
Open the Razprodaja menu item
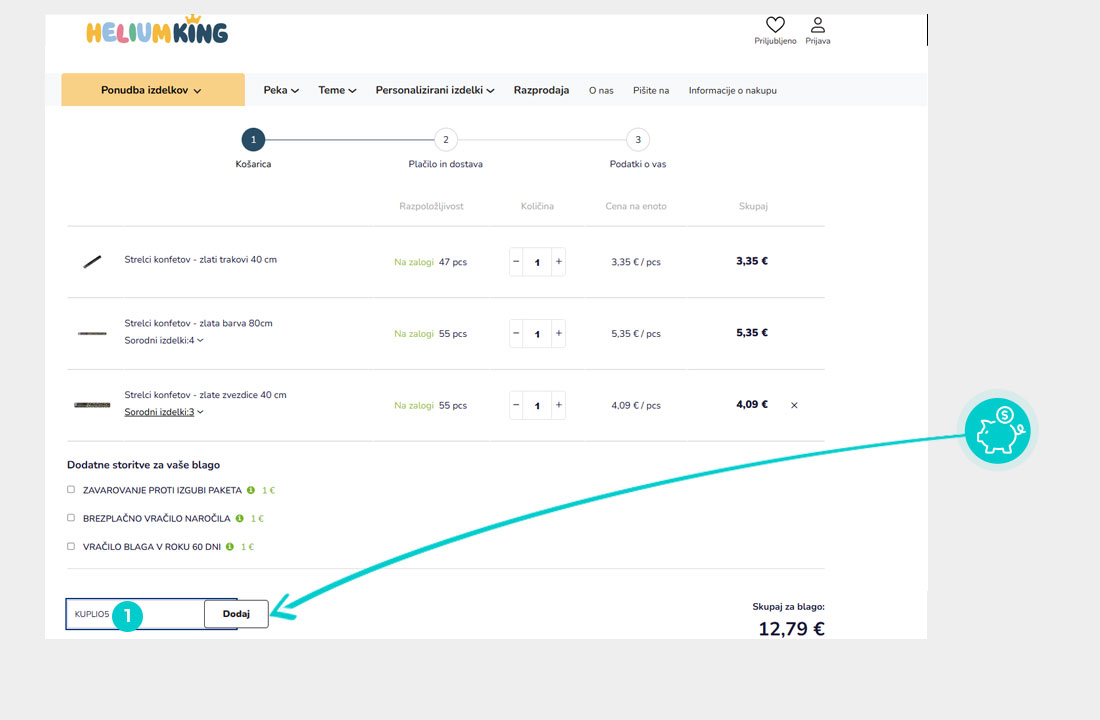[x=541, y=90]
